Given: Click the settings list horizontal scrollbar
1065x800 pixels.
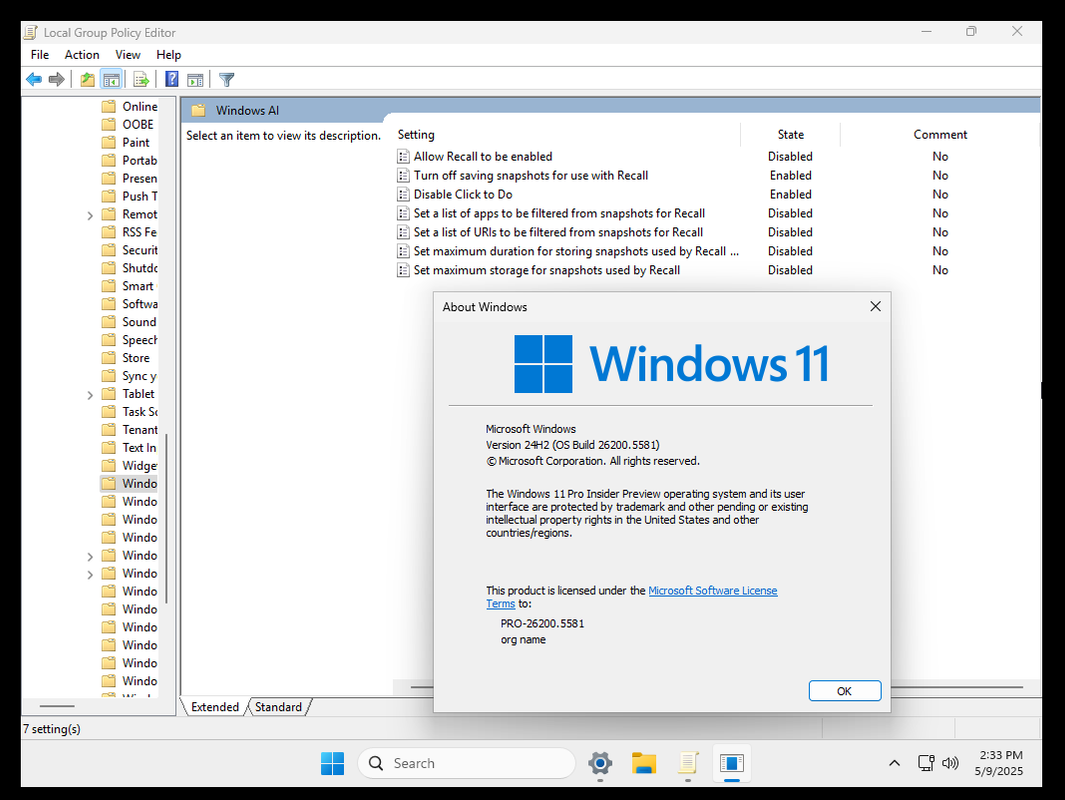Looking at the screenshot, I should 956,687.
